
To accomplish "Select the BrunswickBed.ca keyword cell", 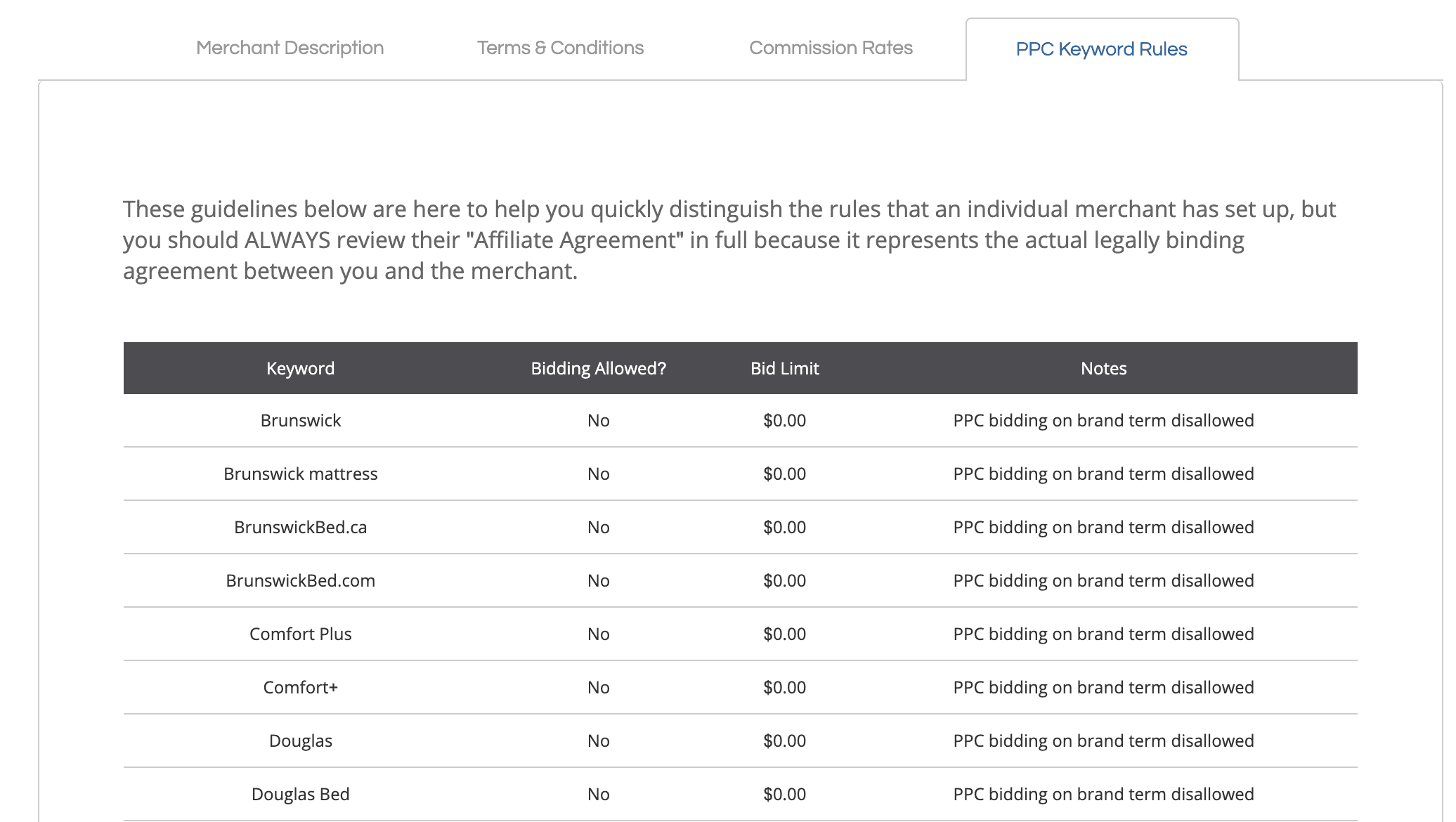I will [x=300, y=527].
